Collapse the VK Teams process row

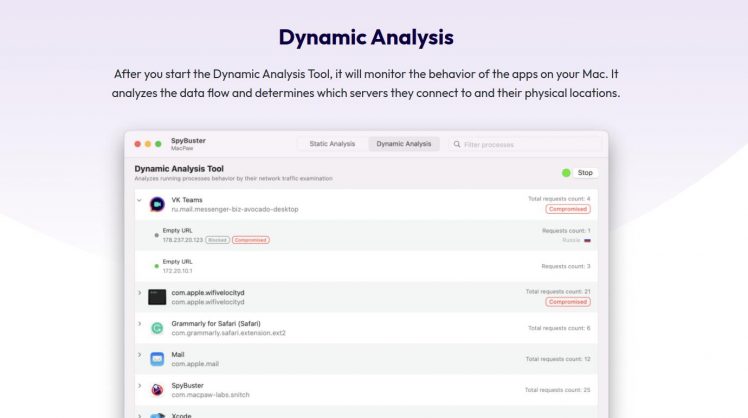point(139,200)
